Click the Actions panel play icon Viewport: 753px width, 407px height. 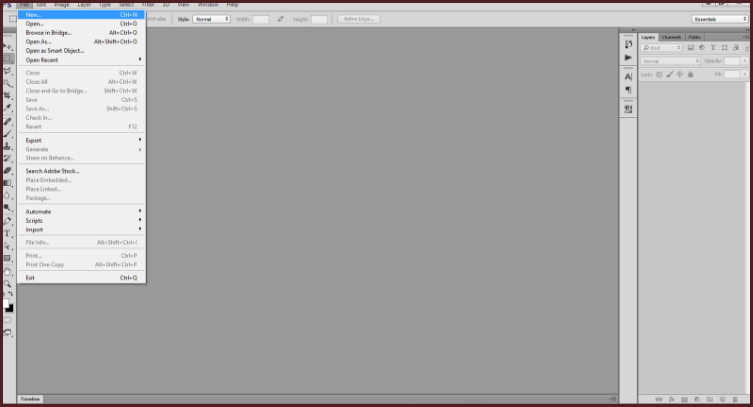click(628, 58)
